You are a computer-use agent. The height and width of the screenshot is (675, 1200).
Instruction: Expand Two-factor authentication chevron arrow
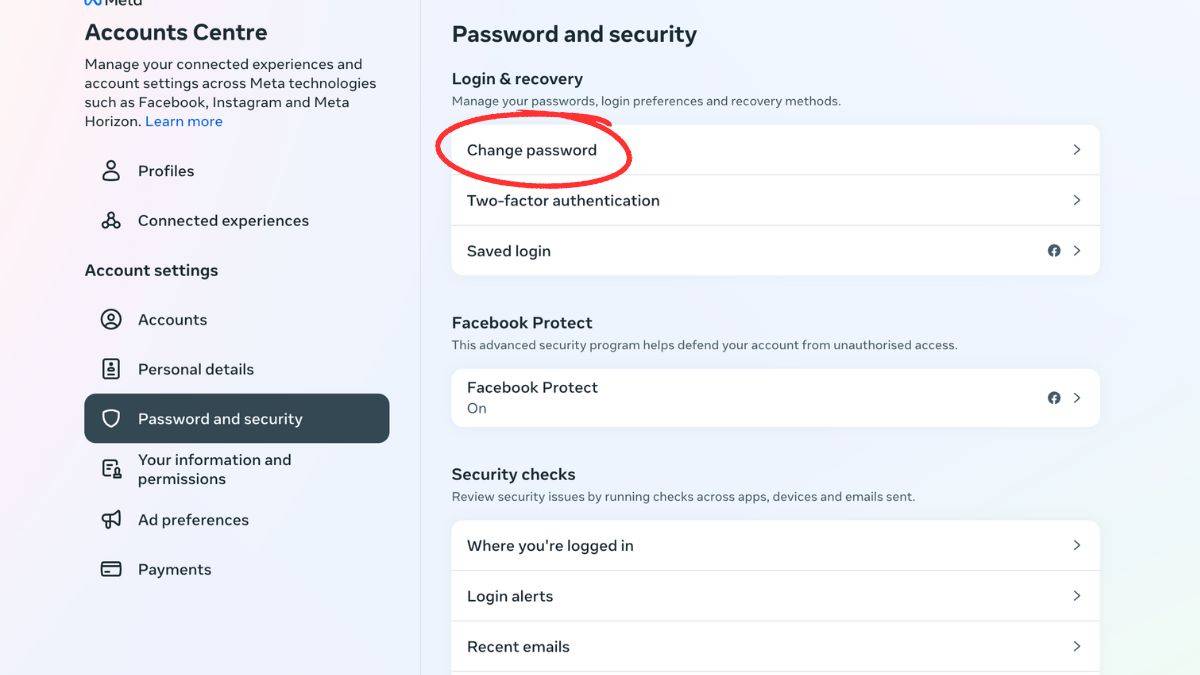[x=1077, y=200]
